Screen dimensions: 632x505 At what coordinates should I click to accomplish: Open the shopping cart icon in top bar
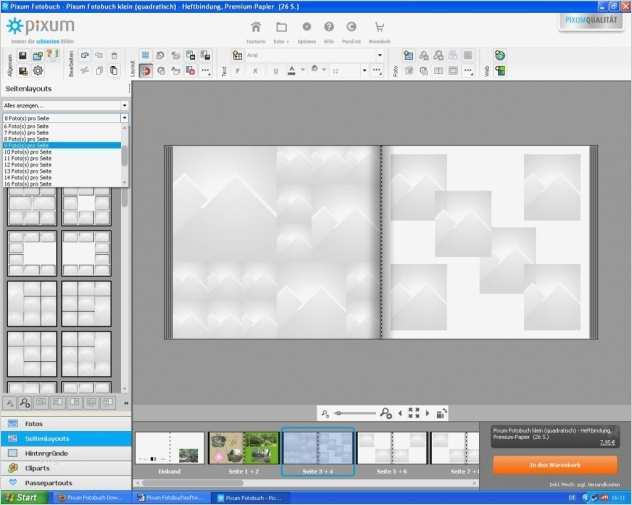(379, 27)
